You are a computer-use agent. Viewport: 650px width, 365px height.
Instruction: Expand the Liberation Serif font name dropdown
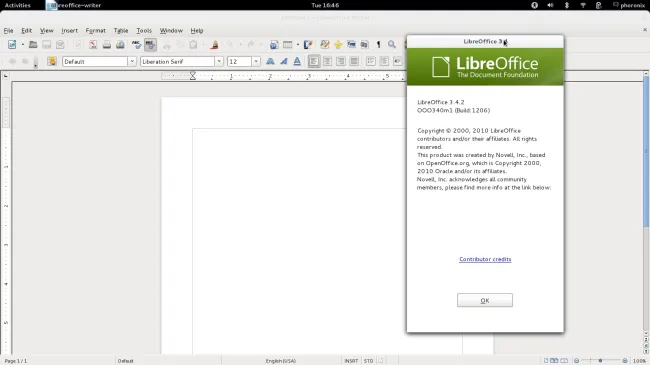(x=219, y=61)
